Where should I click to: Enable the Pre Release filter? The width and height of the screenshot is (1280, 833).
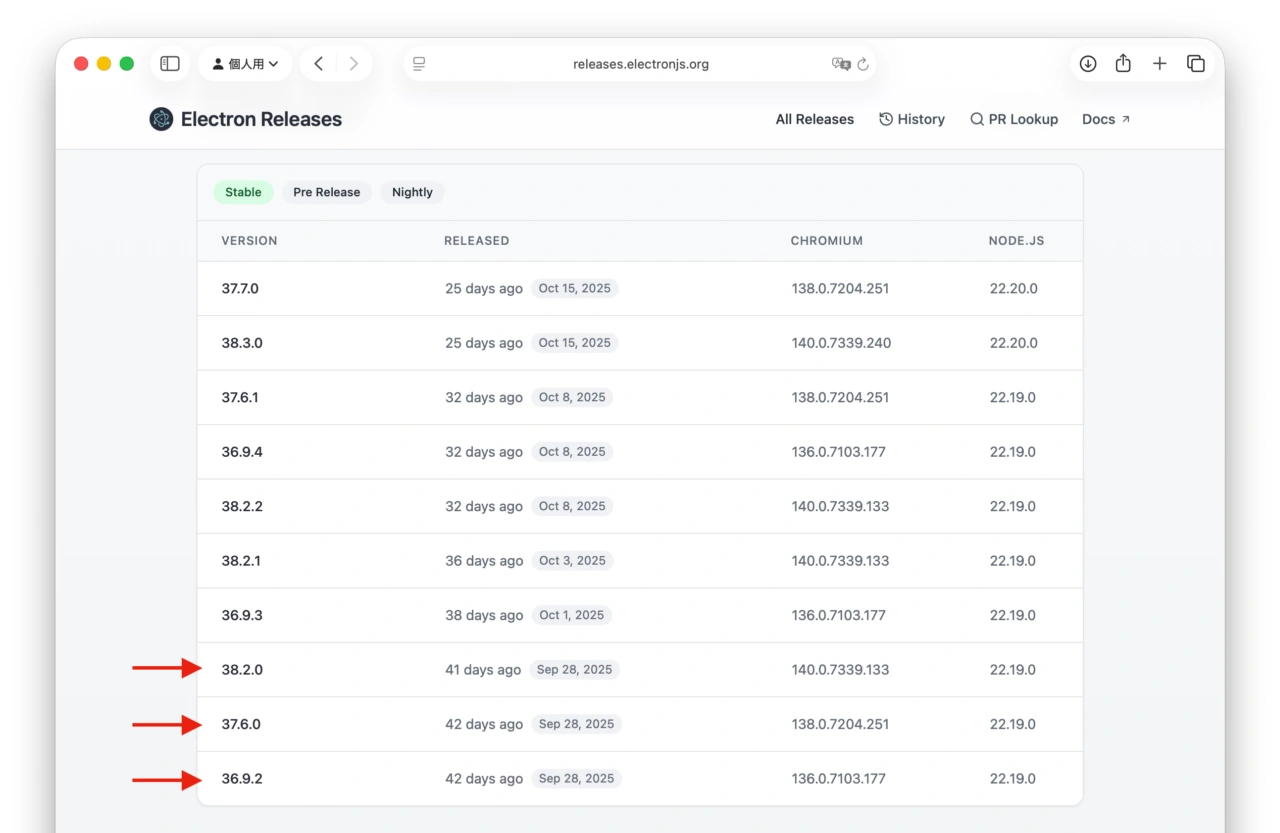click(x=326, y=192)
